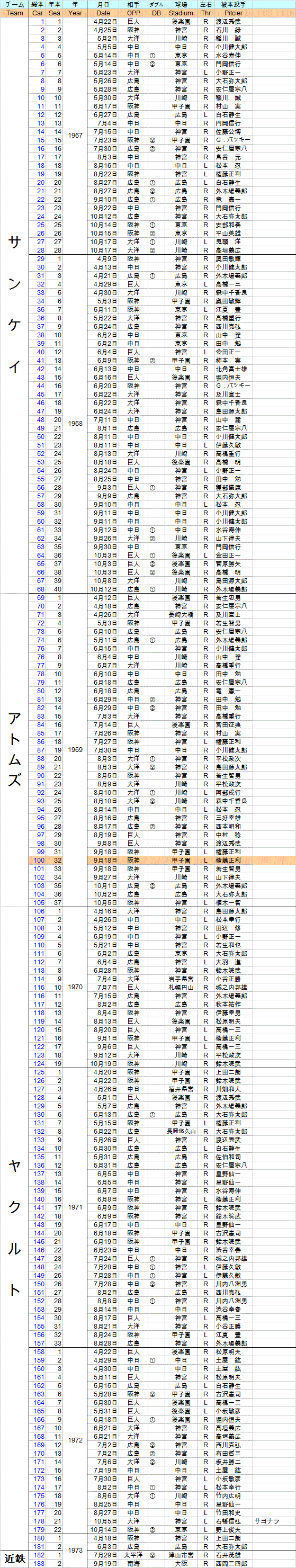The height and width of the screenshot is (1568, 296).
Task: Select the Date column subheader
Action: [104, 13]
